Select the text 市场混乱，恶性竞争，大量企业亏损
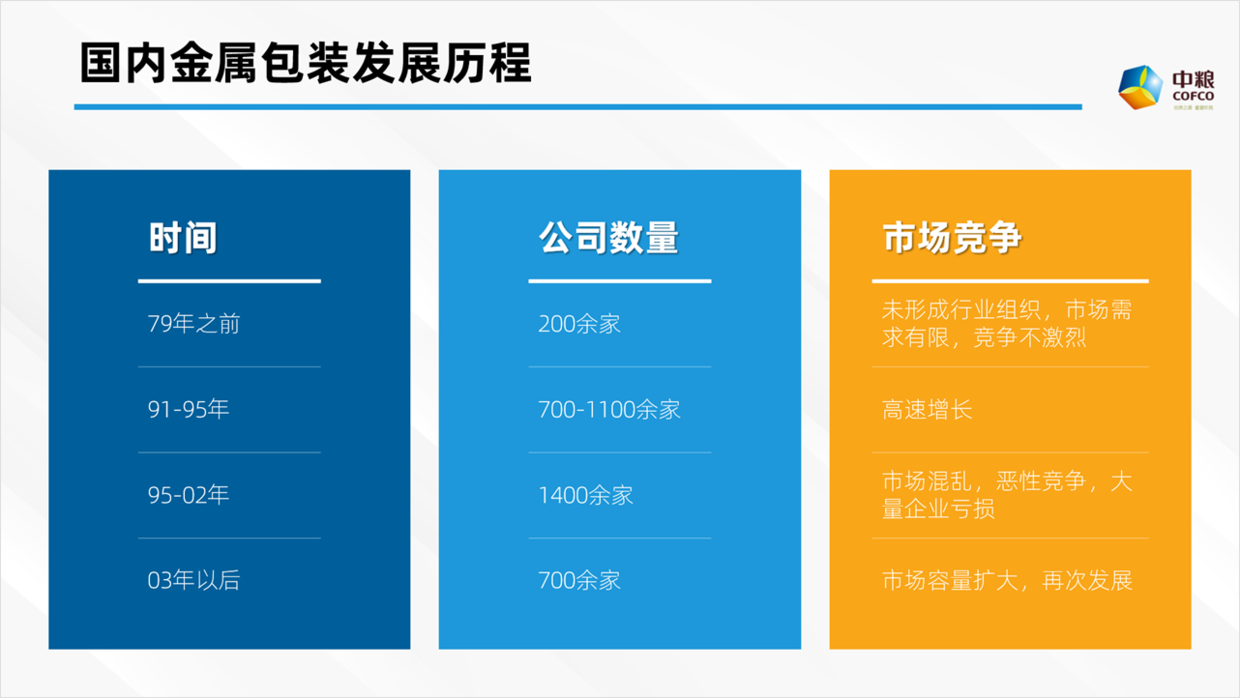This screenshot has height=698, width=1240. (x=1007, y=495)
